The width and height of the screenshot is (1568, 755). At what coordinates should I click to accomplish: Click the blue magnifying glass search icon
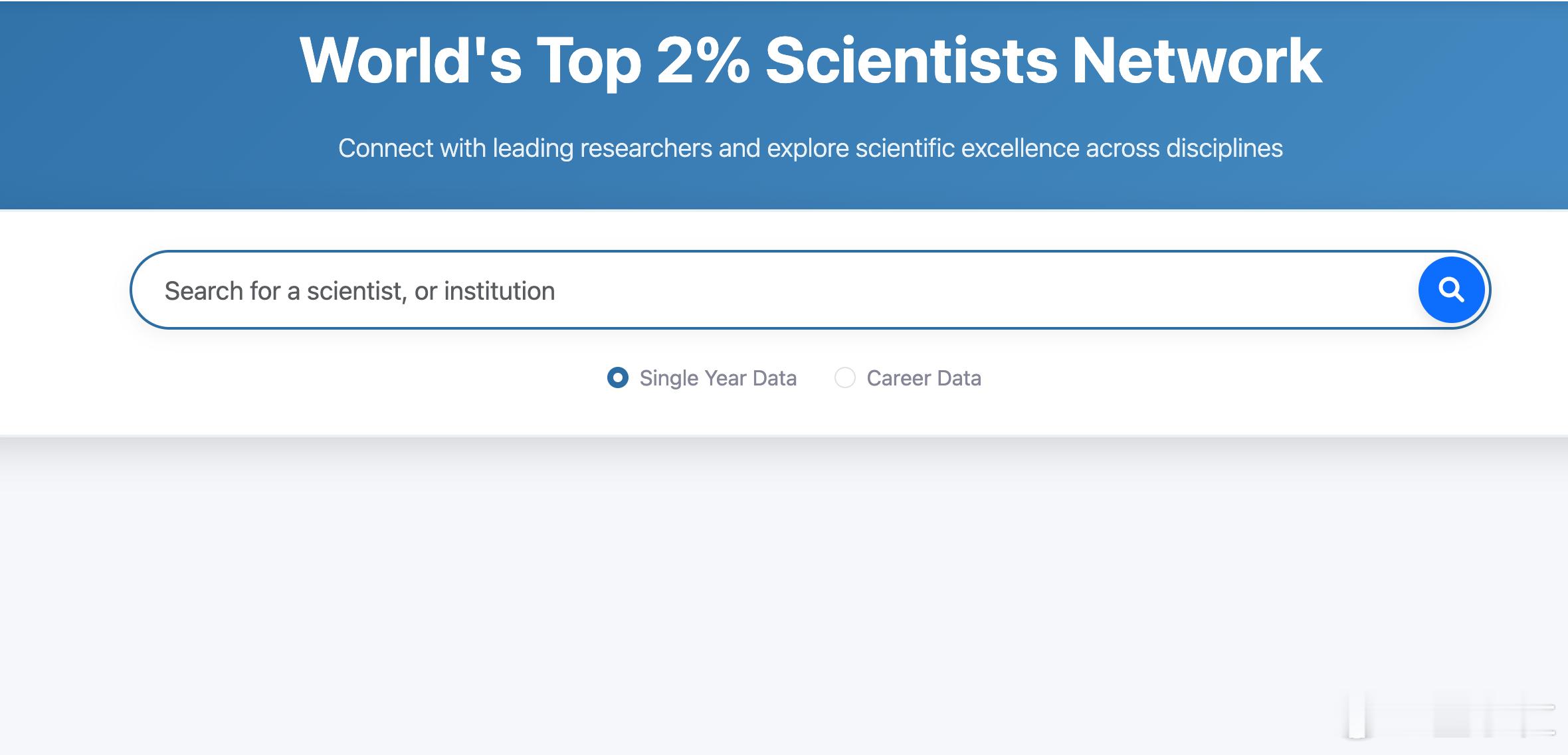[x=1451, y=290]
